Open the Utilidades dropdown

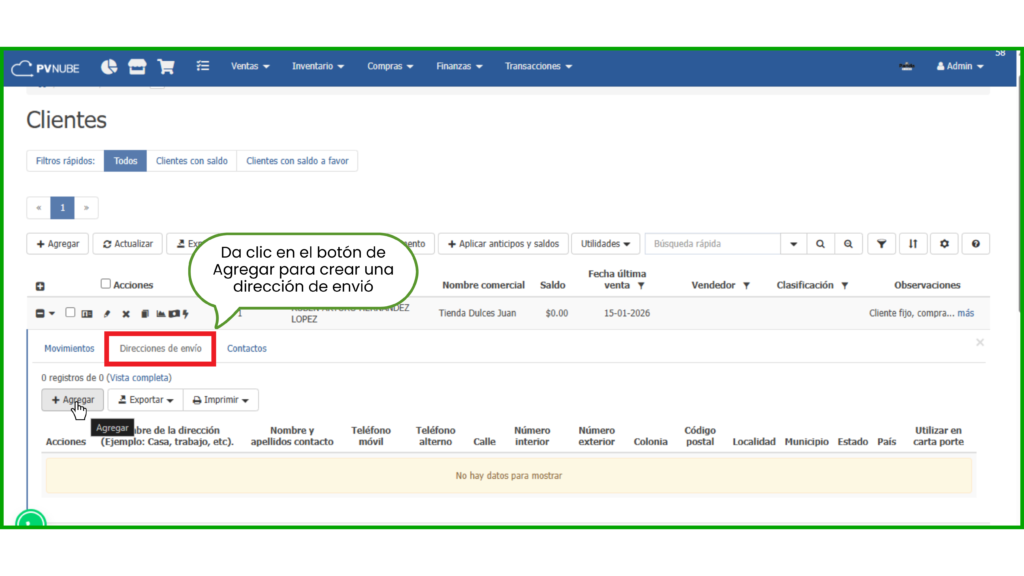(x=607, y=244)
